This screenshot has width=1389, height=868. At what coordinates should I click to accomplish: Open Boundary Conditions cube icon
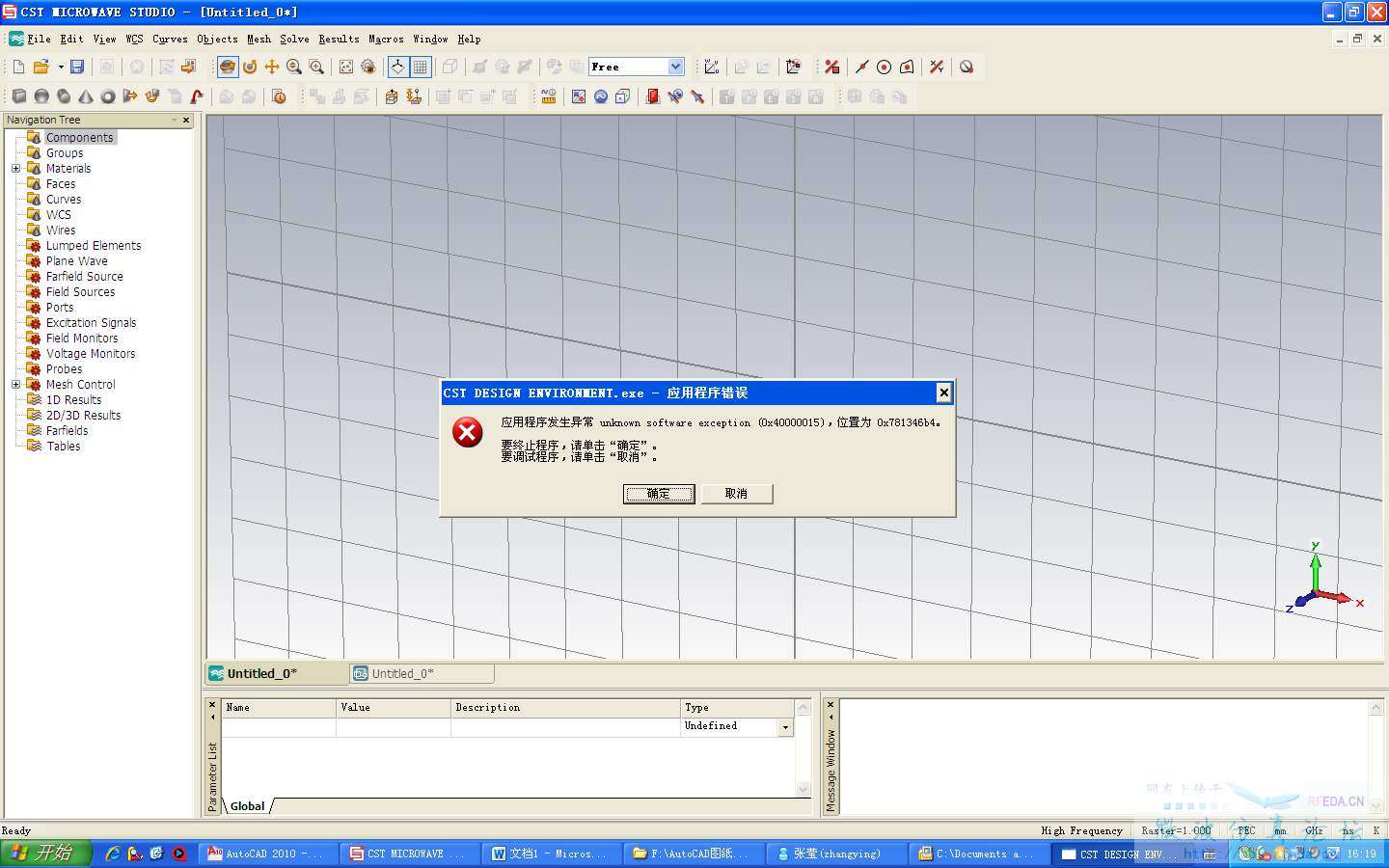[x=623, y=96]
